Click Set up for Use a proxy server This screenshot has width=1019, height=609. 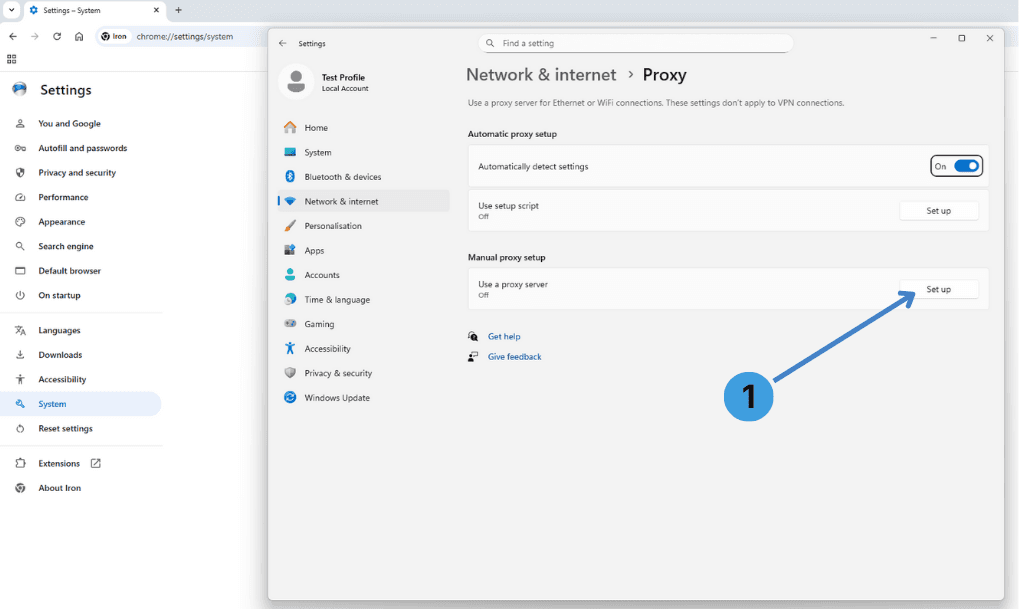(x=938, y=289)
